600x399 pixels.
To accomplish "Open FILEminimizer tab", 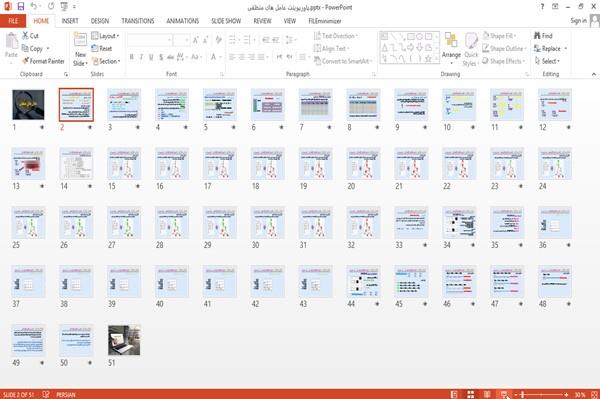I will click(324, 21).
